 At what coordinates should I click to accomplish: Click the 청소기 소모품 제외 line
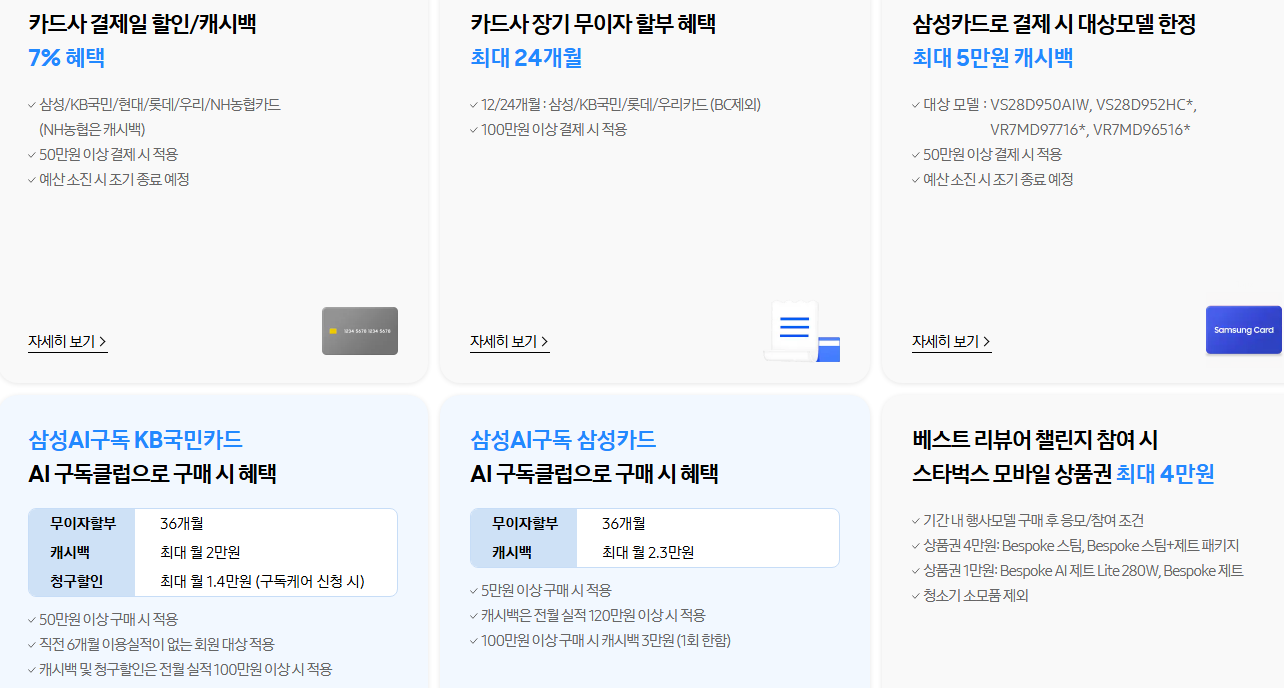(975, 595)
